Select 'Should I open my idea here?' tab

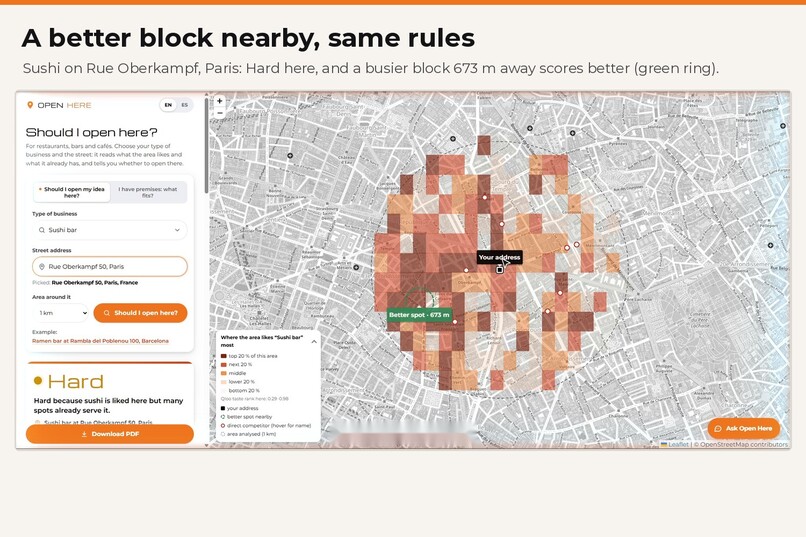72,192
